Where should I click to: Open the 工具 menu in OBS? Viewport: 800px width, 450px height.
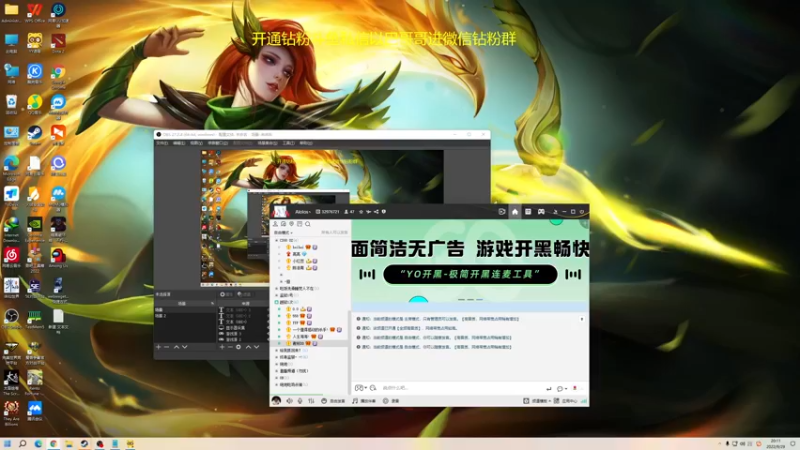coord(288,143)
